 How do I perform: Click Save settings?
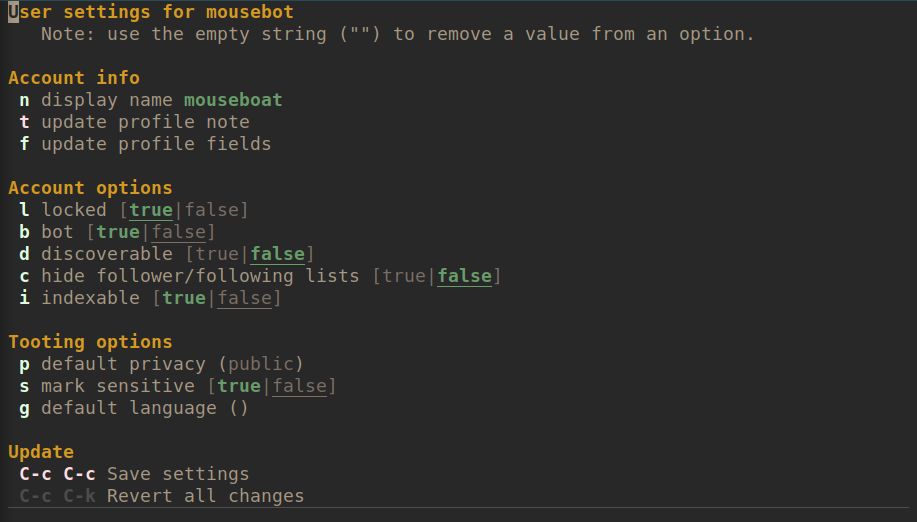click(178, 474)
